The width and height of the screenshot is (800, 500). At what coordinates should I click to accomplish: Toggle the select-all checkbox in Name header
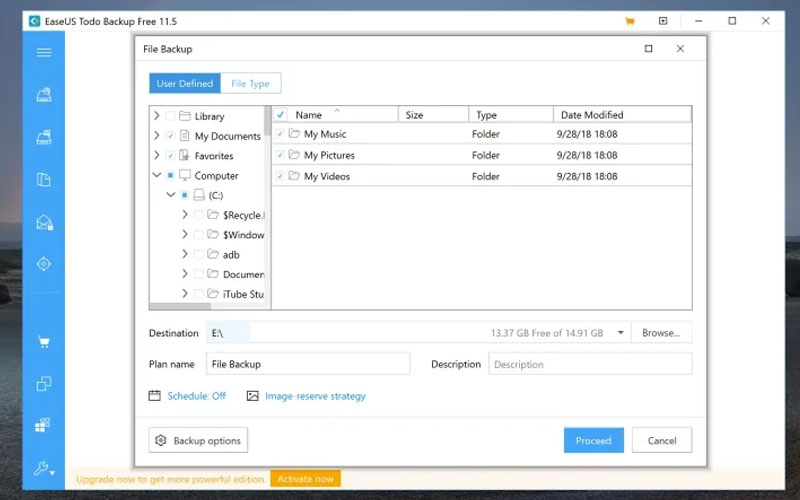280,114
